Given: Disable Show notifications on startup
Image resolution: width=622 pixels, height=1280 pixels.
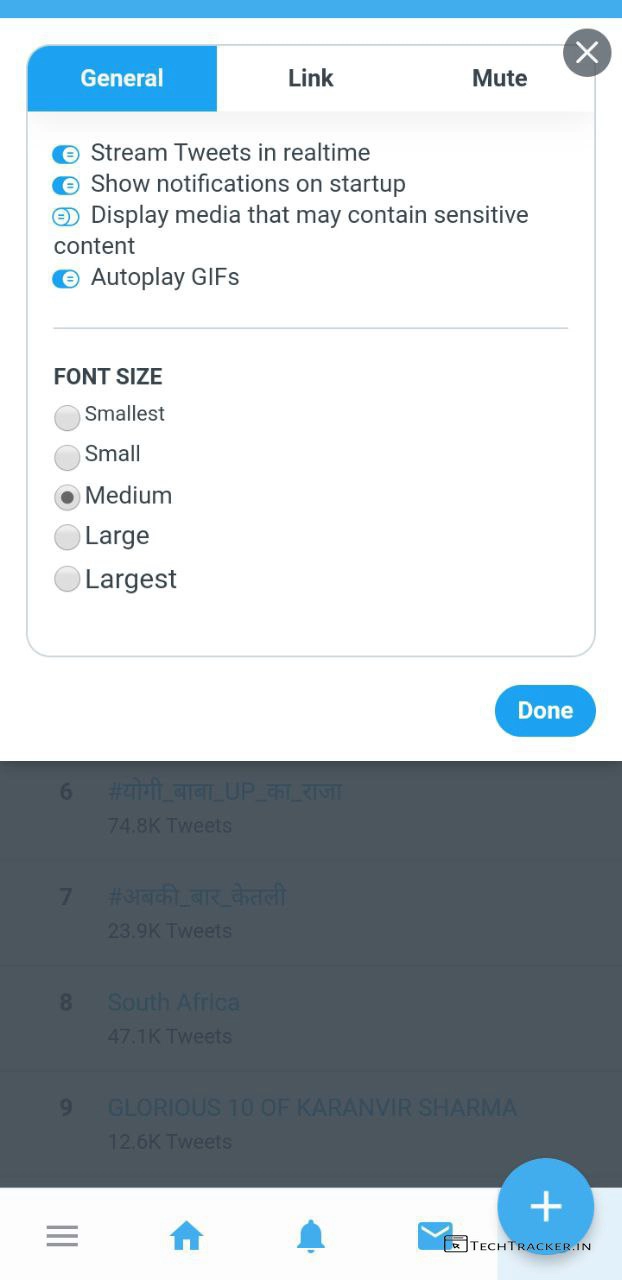Looking at the screenshot, I should click(x=66, y=185).
